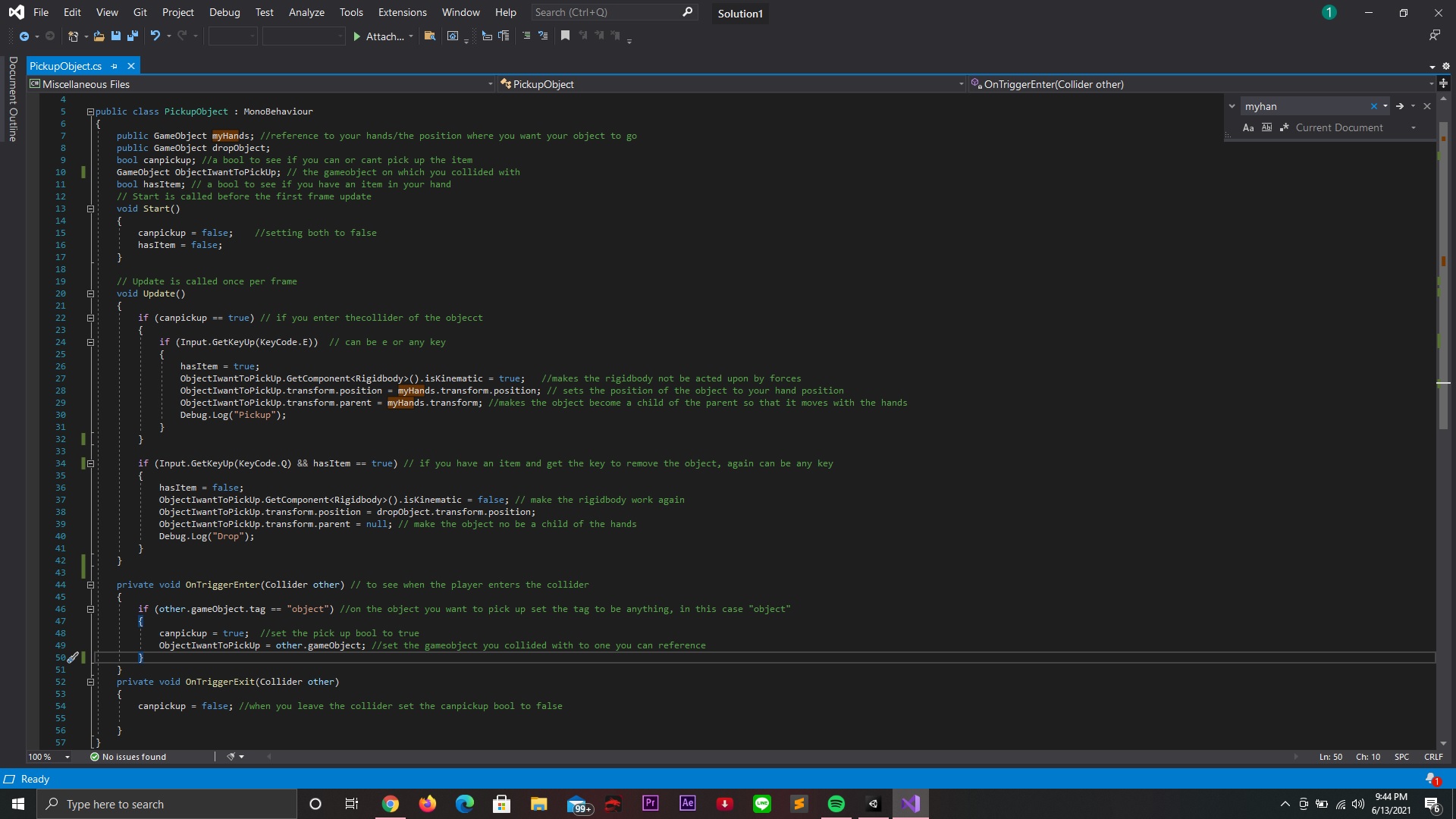
Task: Open the File menu
Action: pyautogui.click(x=41, y=12)
